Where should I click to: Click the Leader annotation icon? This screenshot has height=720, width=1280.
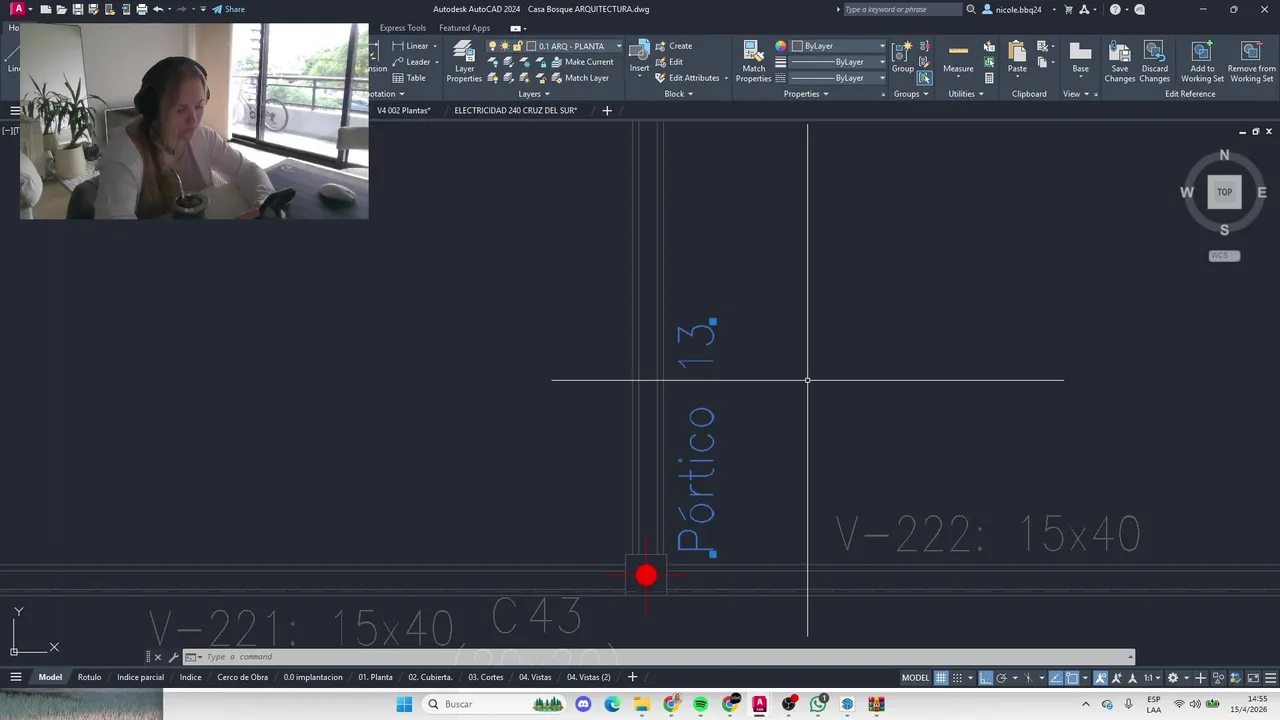398,62
